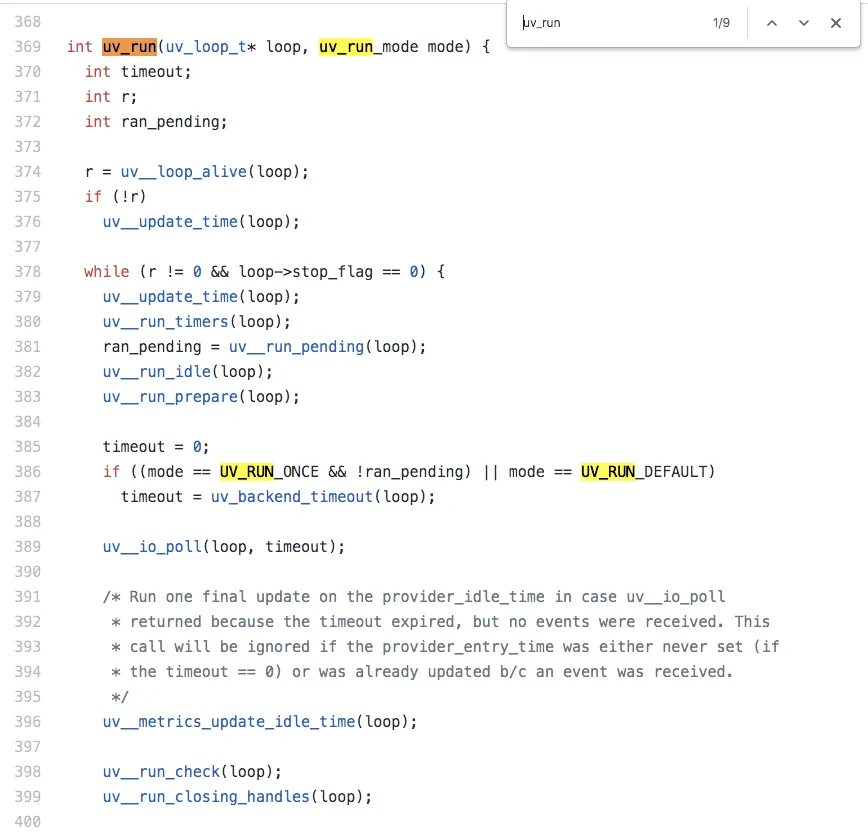This screenshot has height=832, width=868.
Task: Click uv__update_time call on line 376
Action: tap(170, 222)
